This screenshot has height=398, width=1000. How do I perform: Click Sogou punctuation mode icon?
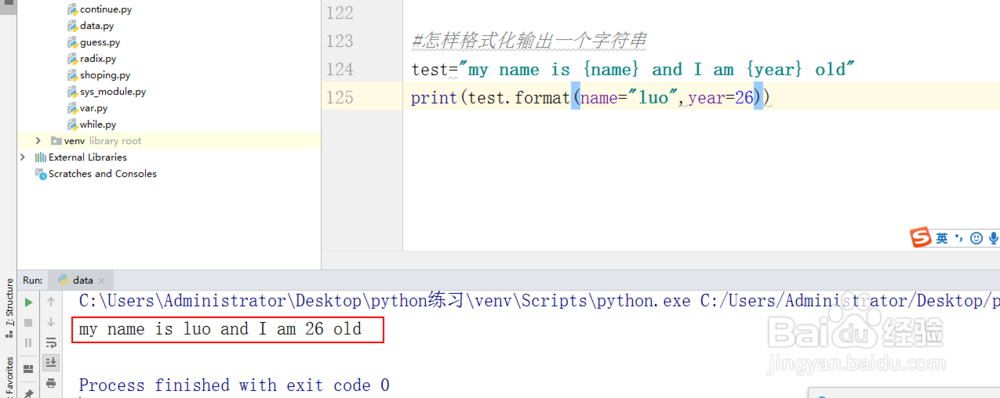[959, 239]
